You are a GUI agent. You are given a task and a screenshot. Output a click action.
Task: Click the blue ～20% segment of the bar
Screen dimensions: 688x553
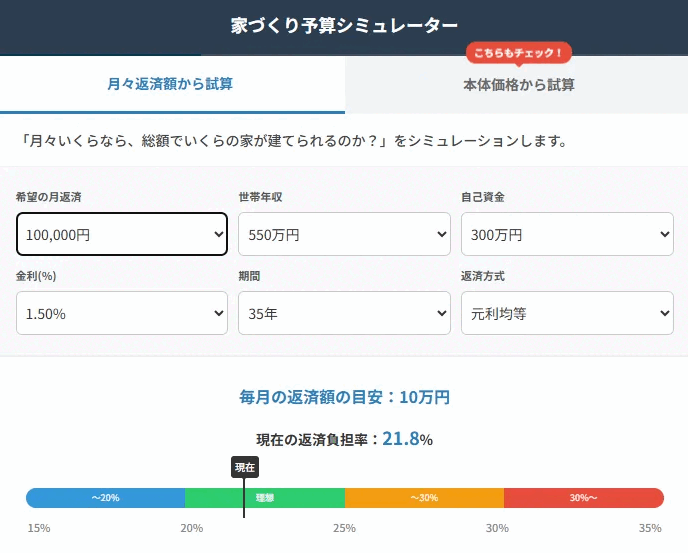pos(105,498)
